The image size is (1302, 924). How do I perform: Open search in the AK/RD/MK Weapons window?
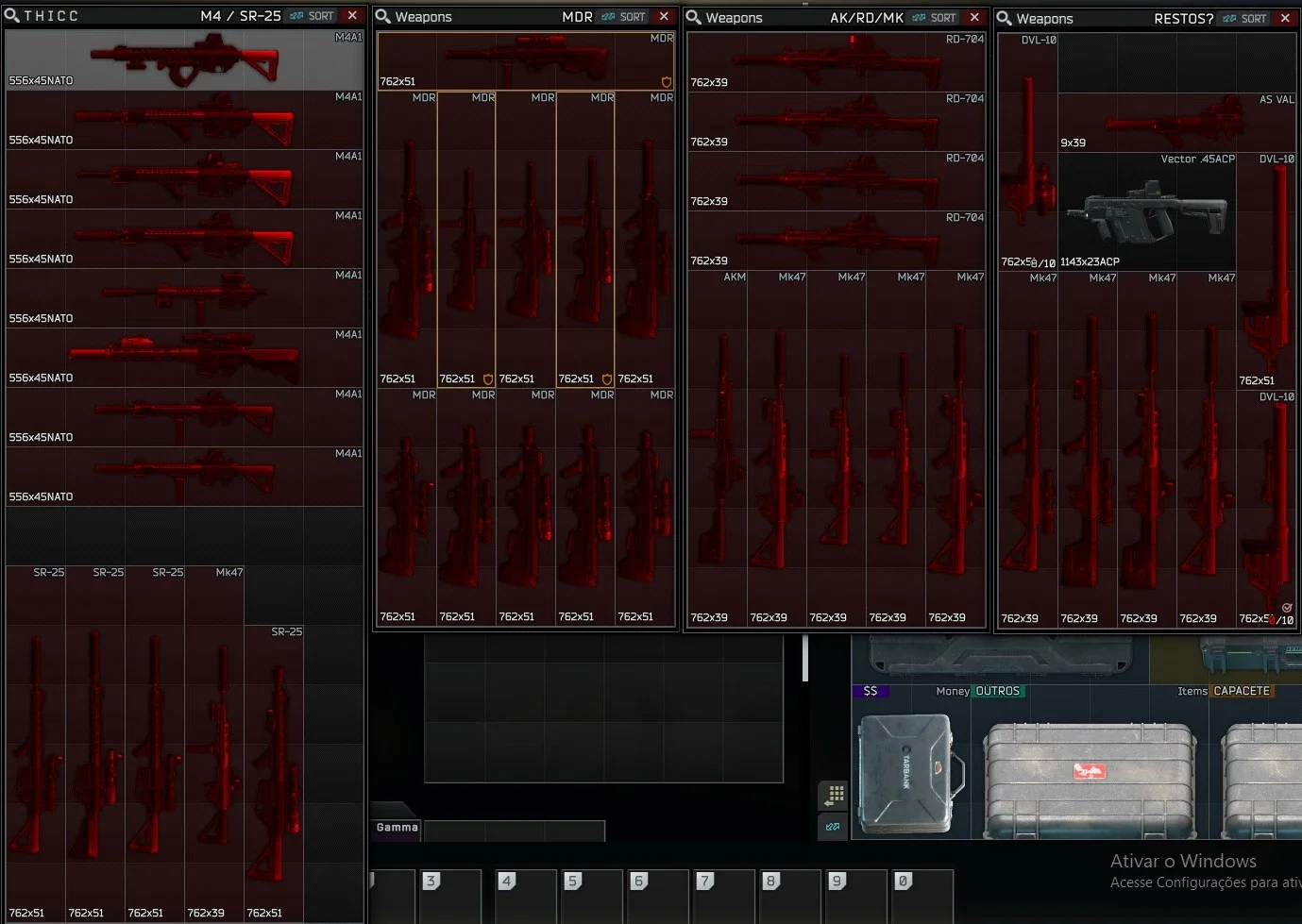(693, 18)
